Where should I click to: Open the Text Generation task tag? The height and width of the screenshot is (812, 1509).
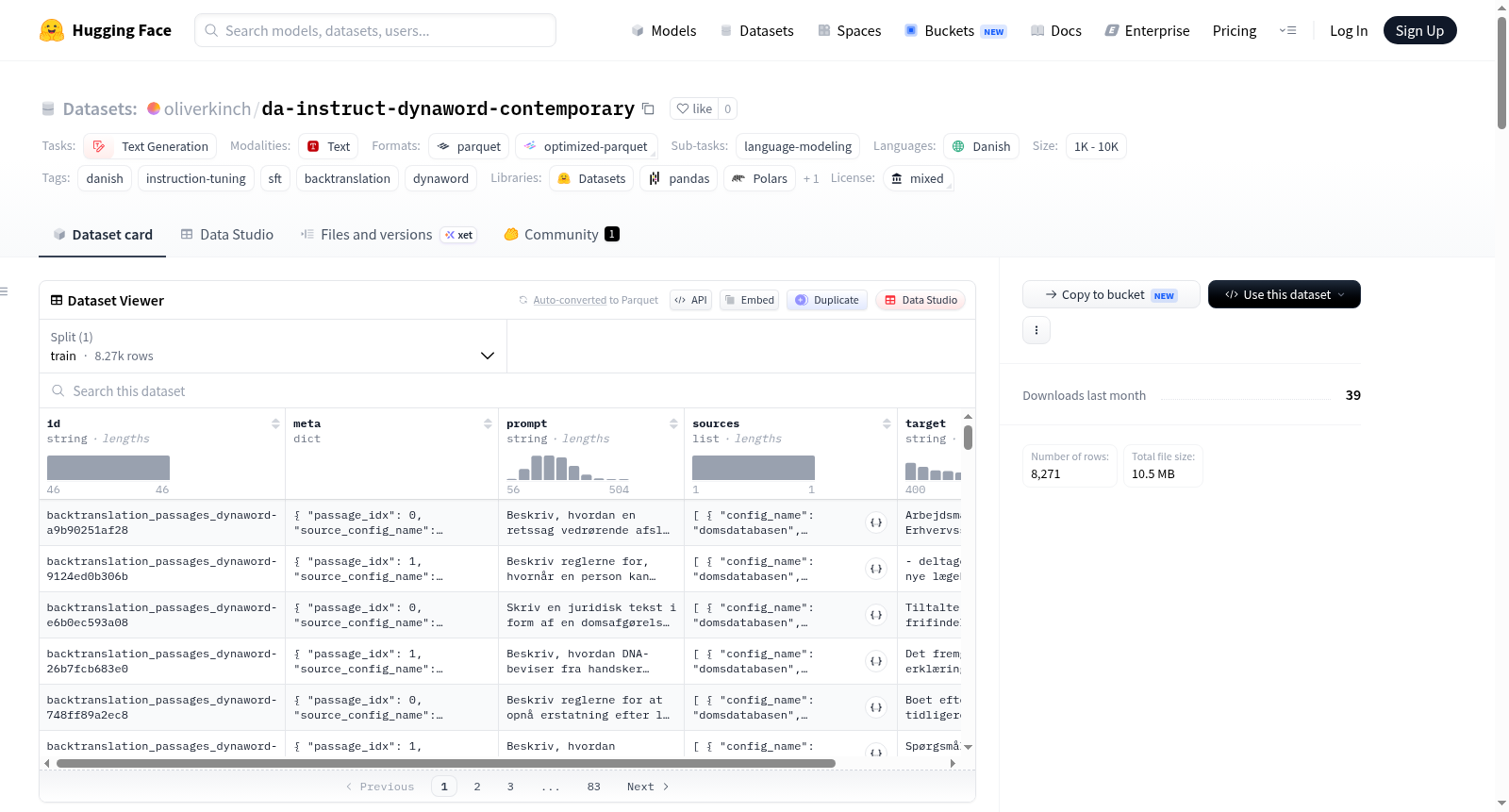(150, 146)
